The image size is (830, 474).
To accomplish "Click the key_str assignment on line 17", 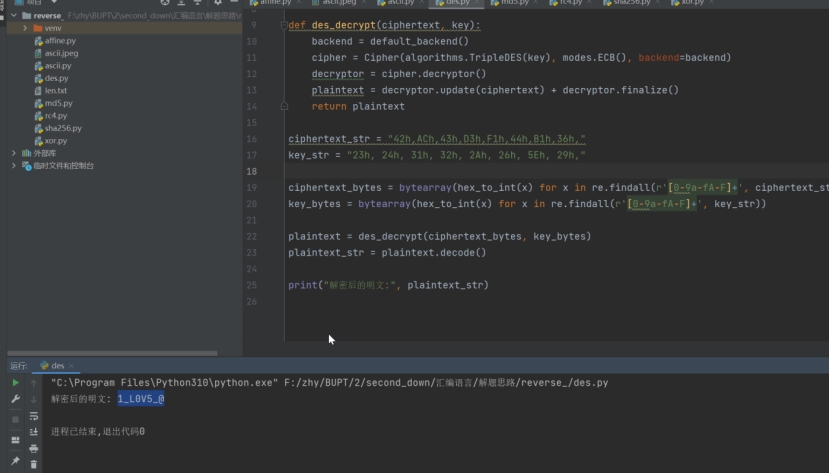I will [437, 155].
